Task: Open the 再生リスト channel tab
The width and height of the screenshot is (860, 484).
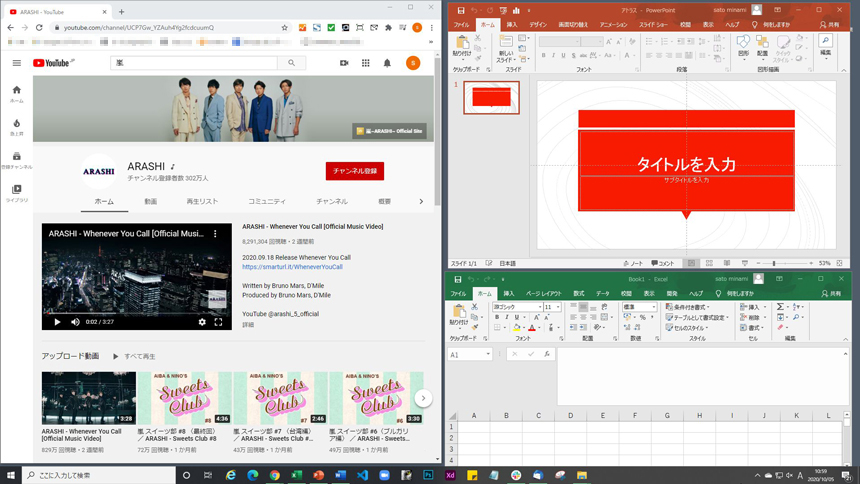Action: point(202,201)
